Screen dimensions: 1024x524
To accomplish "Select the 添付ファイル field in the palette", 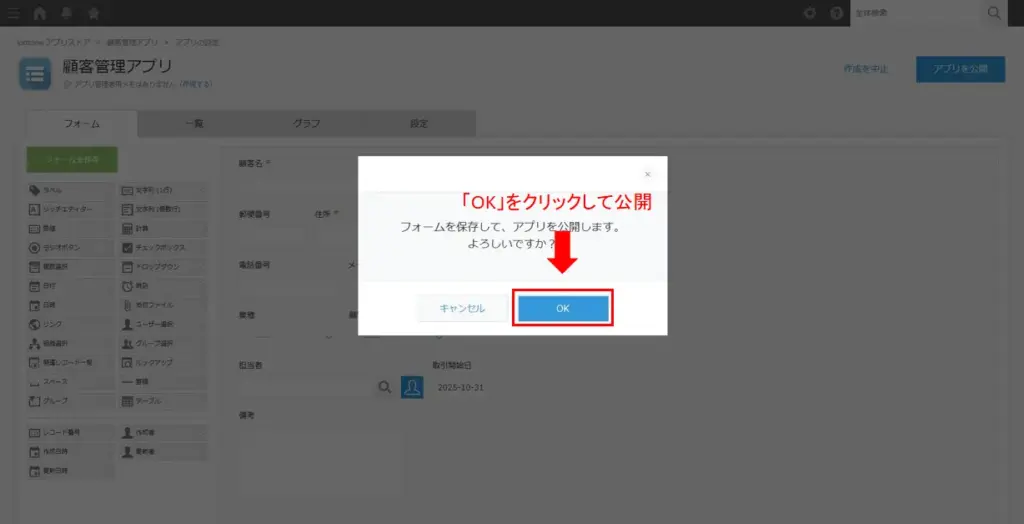I will tap(165, 305).
